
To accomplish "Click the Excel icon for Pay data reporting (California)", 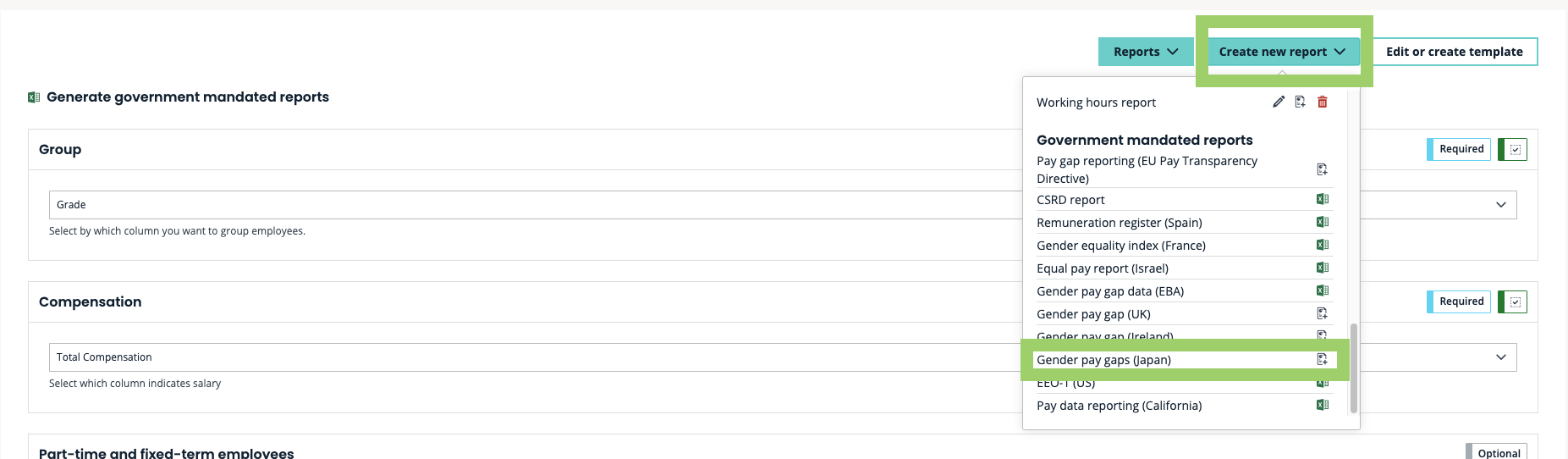I will click(1322, 405).
